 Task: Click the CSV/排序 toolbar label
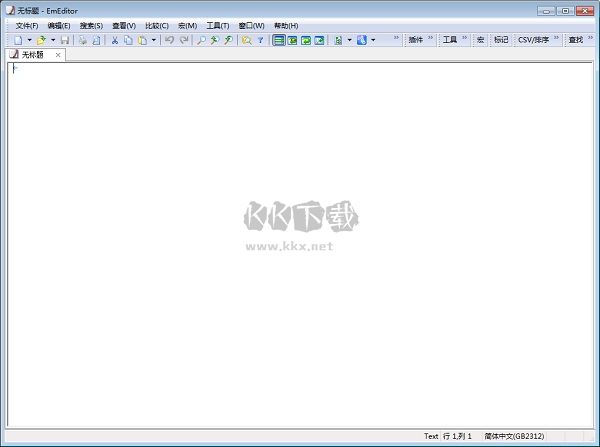pyautogui.click(x=533, y=40)
